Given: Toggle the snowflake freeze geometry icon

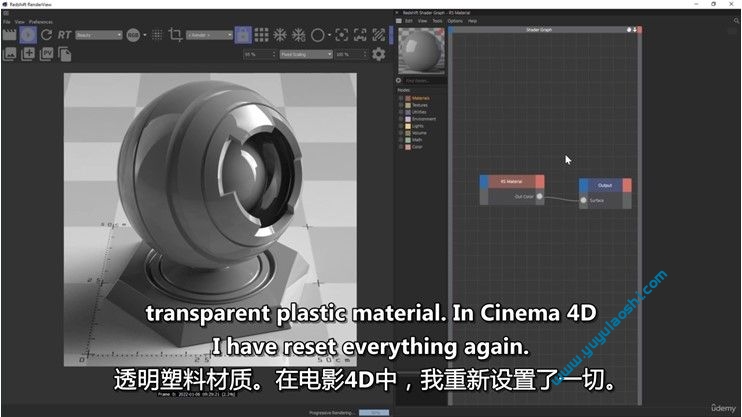Looking at the screenshot, I should 299,35.
